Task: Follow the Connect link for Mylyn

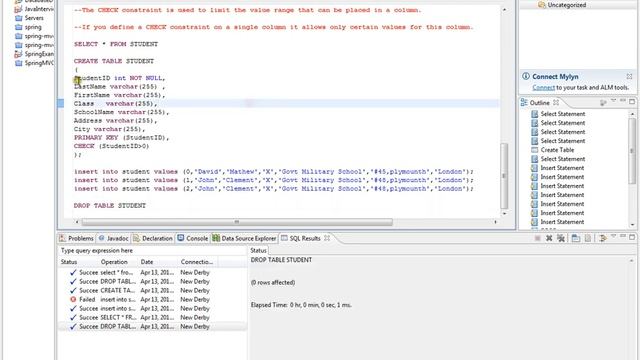Action: (543, 87)
